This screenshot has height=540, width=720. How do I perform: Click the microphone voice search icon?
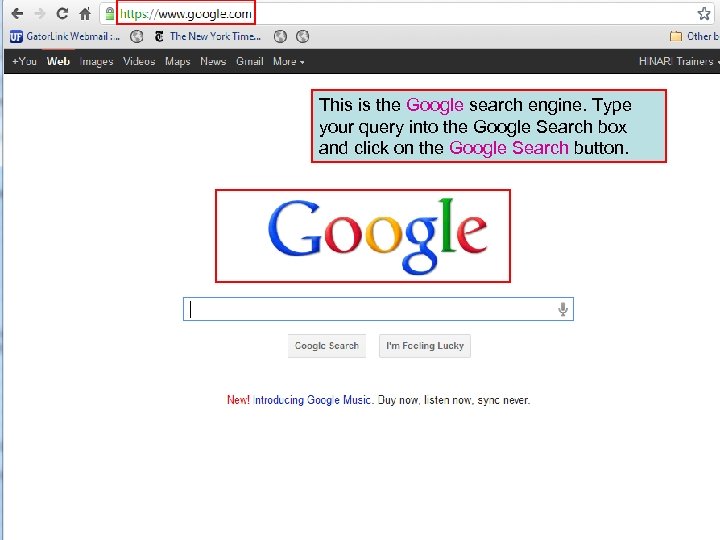pos(563,309)
